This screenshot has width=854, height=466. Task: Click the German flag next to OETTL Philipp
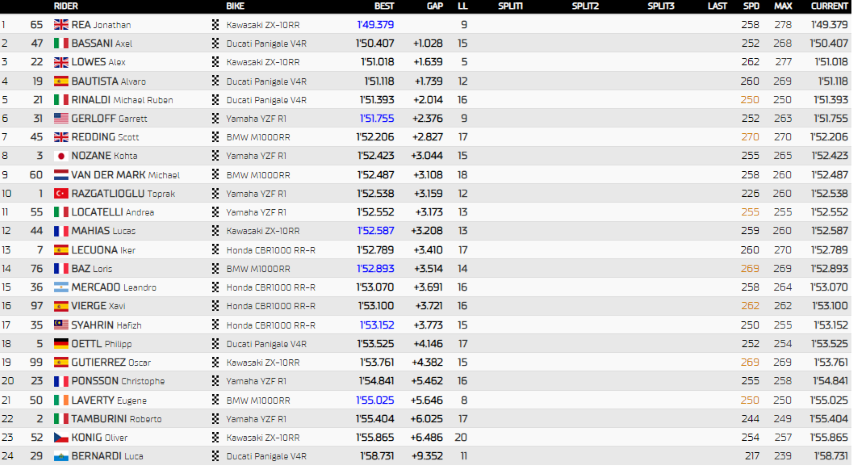(61, 344)
